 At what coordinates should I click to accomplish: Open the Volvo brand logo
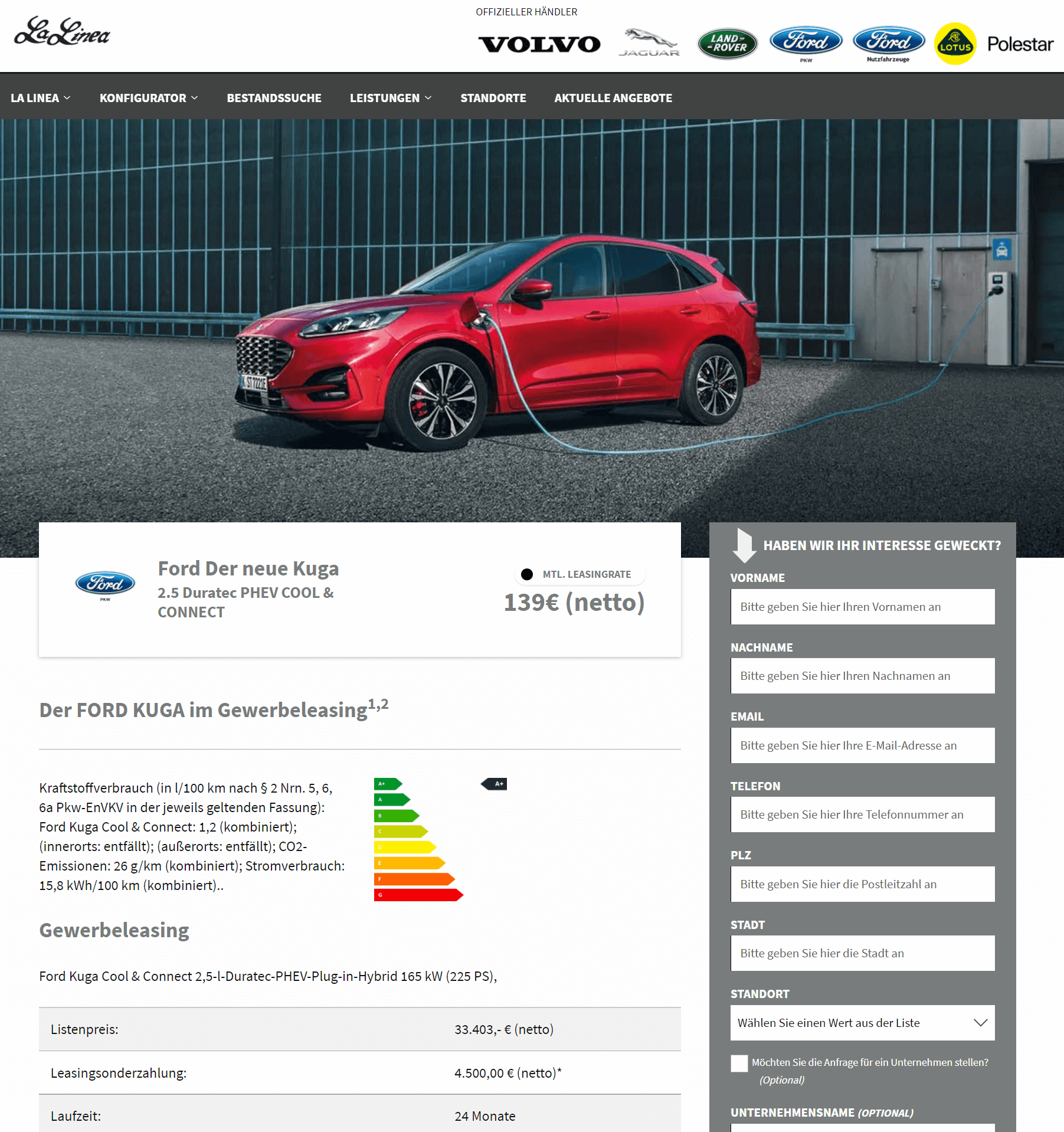[x=539, y=44]
